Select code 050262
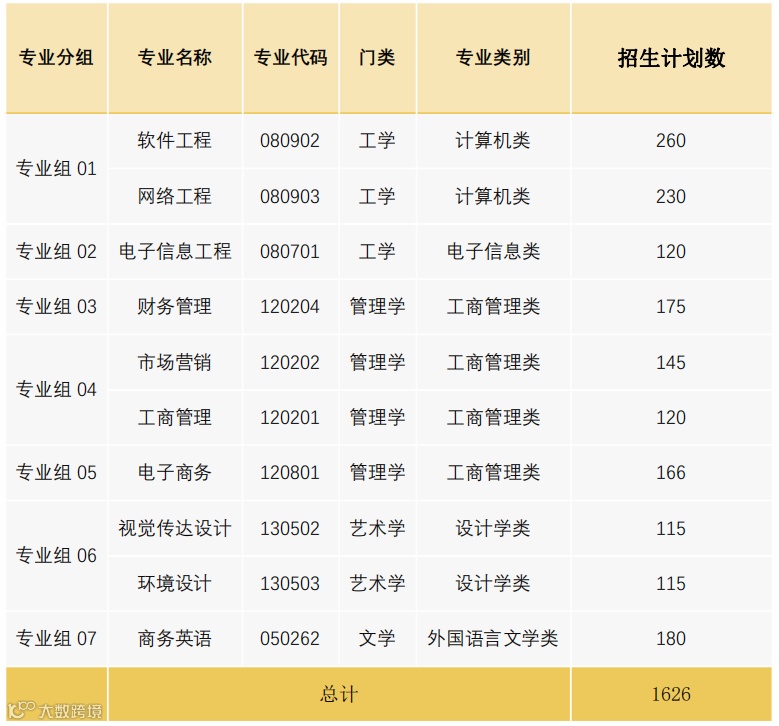779x726 pixels. pos(290,639)
